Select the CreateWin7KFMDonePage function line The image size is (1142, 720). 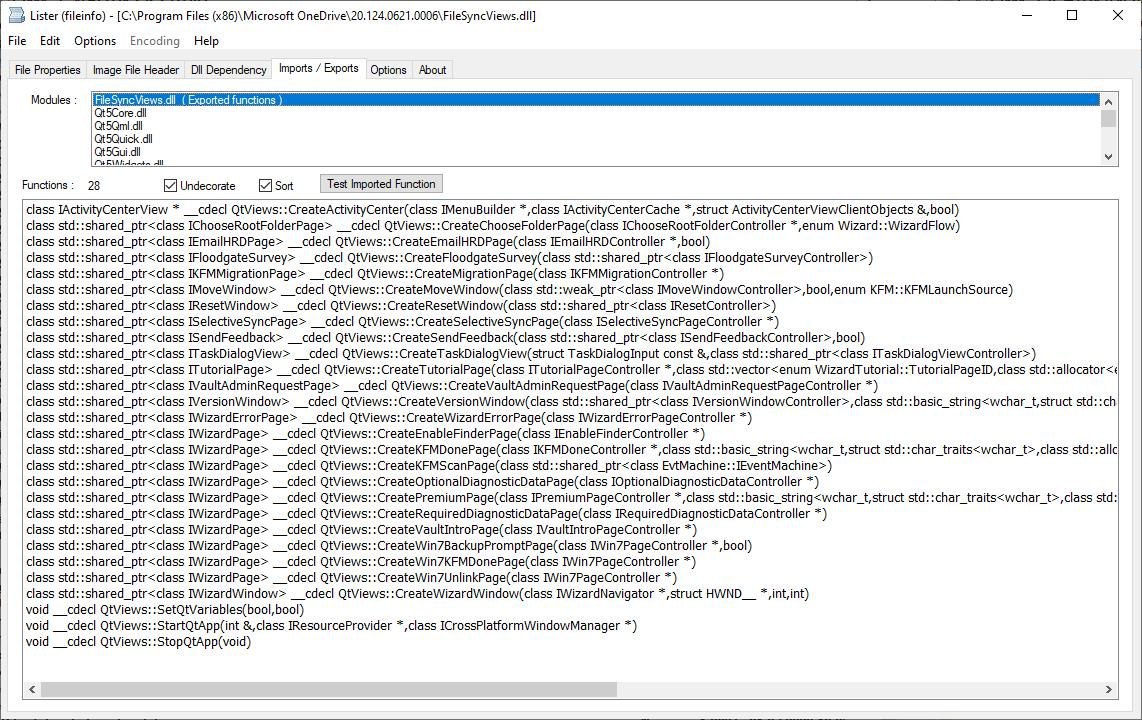361,562
